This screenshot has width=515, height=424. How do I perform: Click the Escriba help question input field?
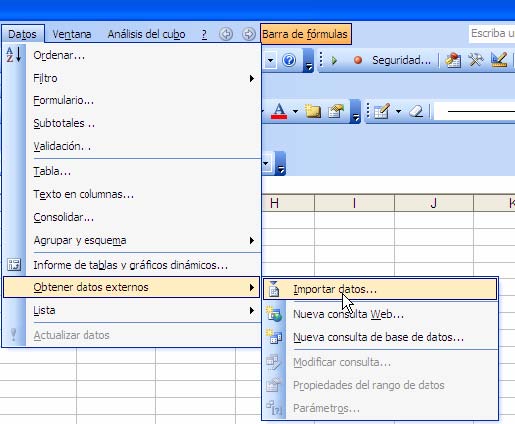pos(492,34)
